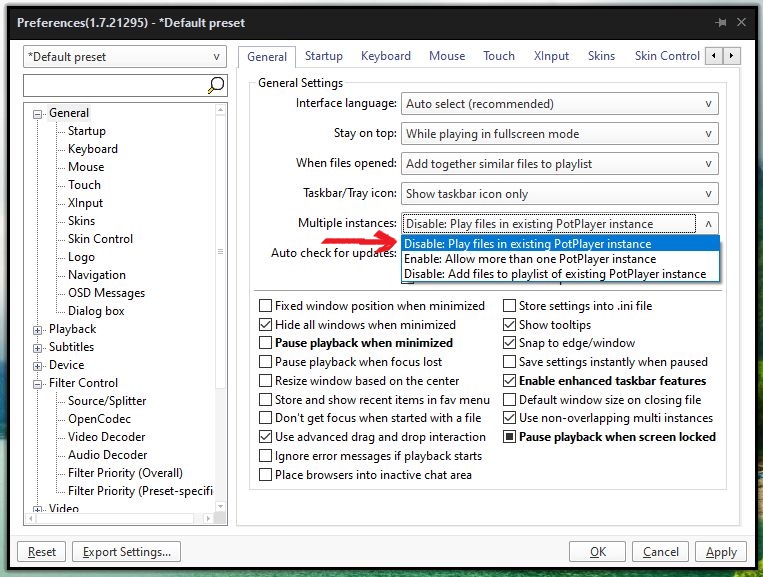
Task: Collapse the General tree node
Action: click(37, 114)
